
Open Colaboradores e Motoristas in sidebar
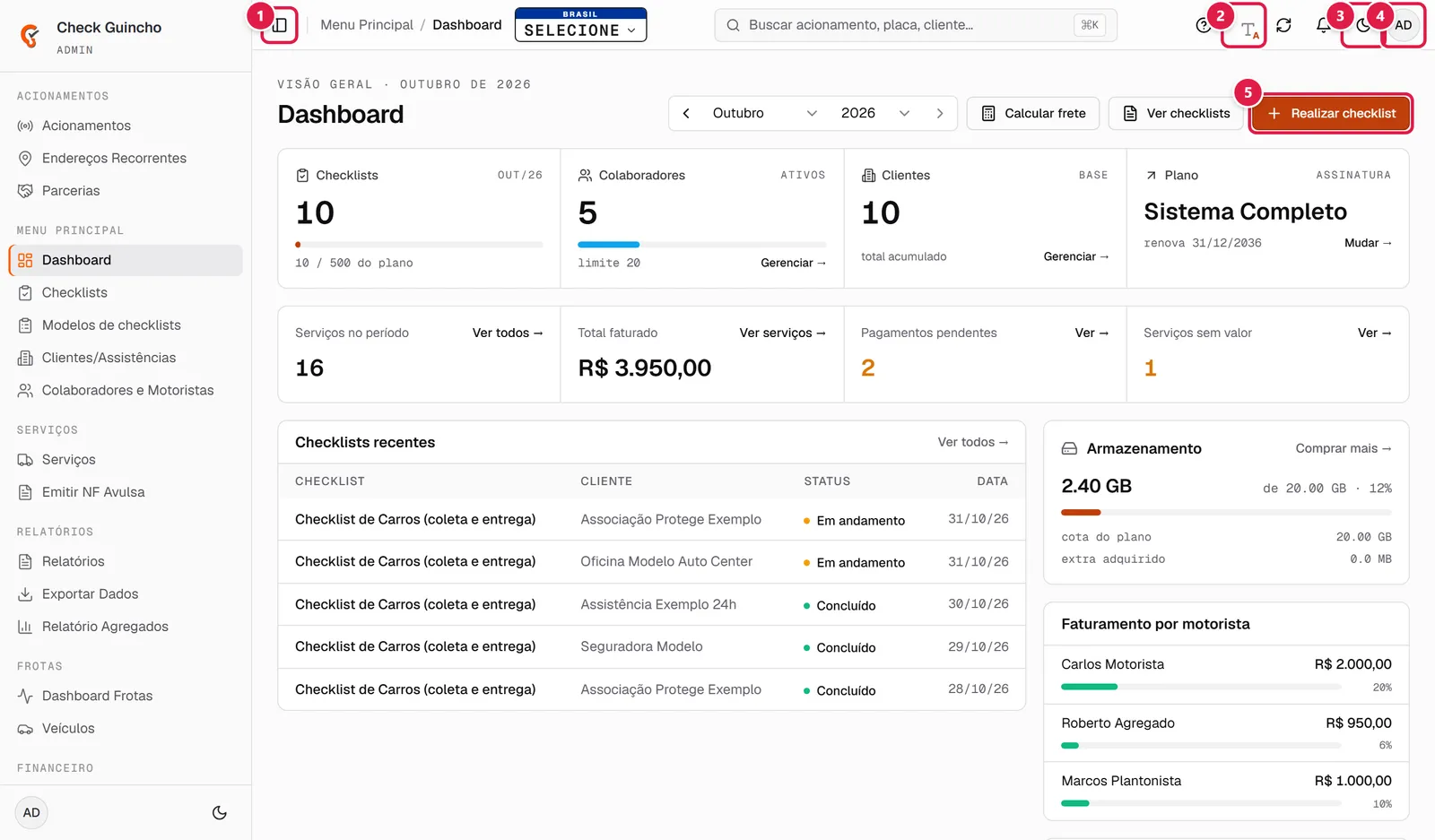pyautogui.click(x=126, y=390)
